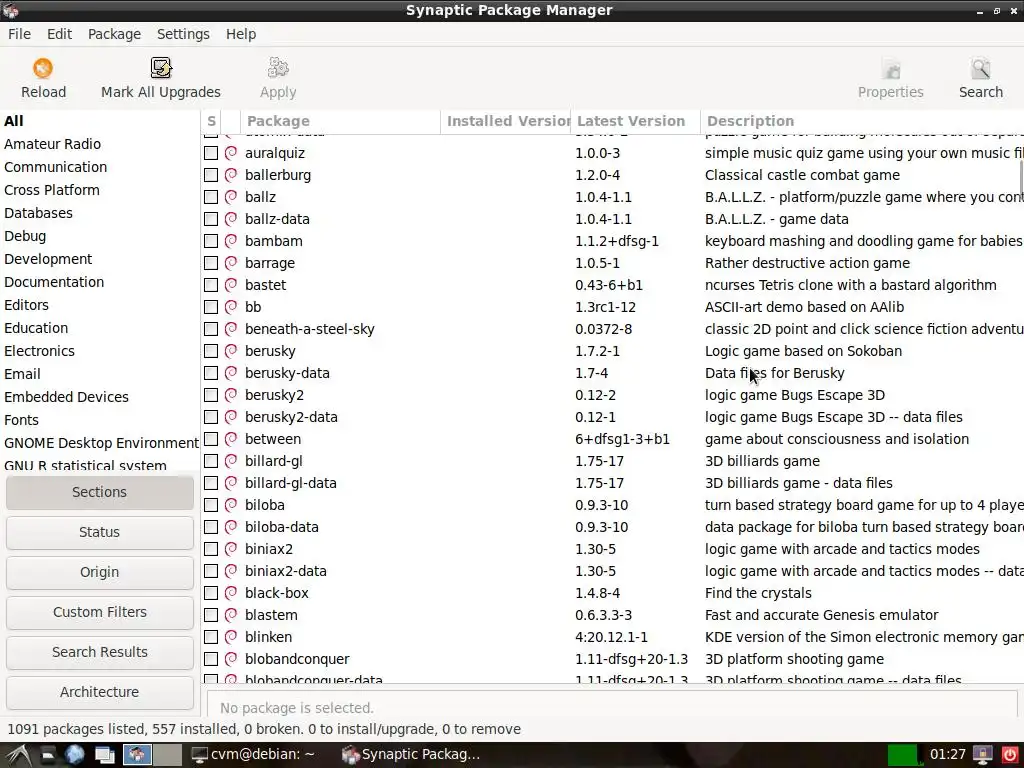Screen dimensions: 1024x768
Task: Open the Package menu
Action: point(114,34)
